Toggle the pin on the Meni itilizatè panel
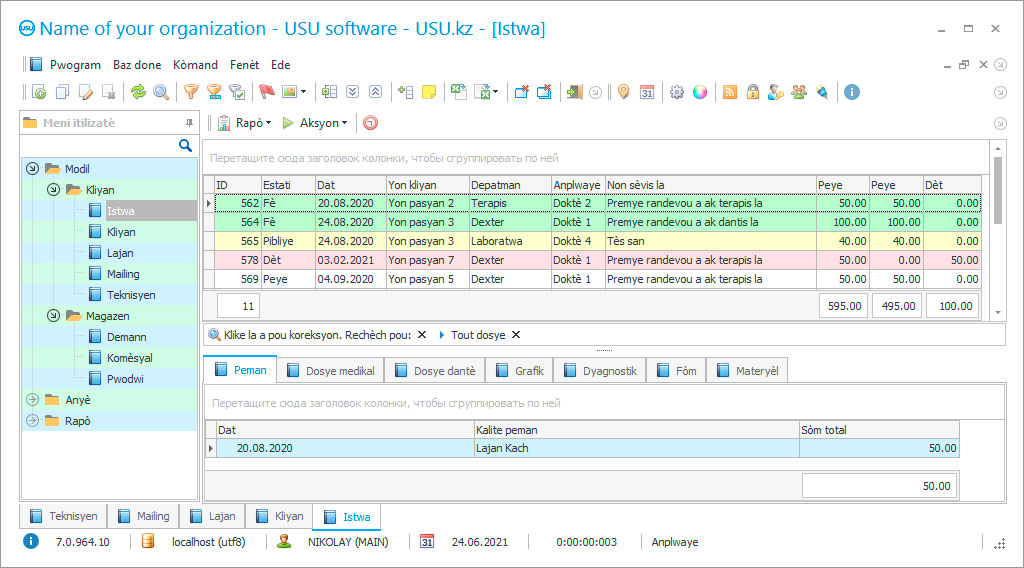This screenshot has width=1024, height=568. pyautogui.click(x=189, y=123)
